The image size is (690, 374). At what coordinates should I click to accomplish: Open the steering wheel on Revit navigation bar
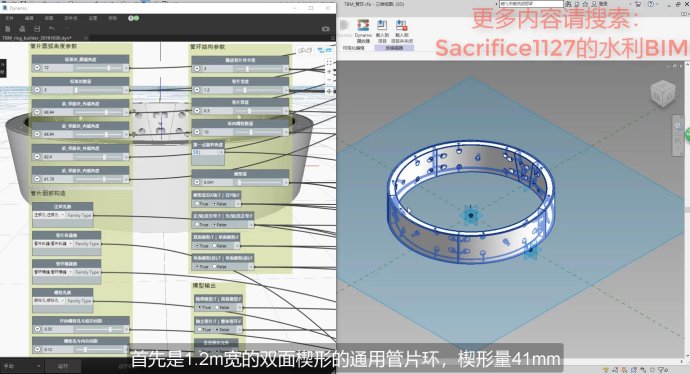[678, 125]
